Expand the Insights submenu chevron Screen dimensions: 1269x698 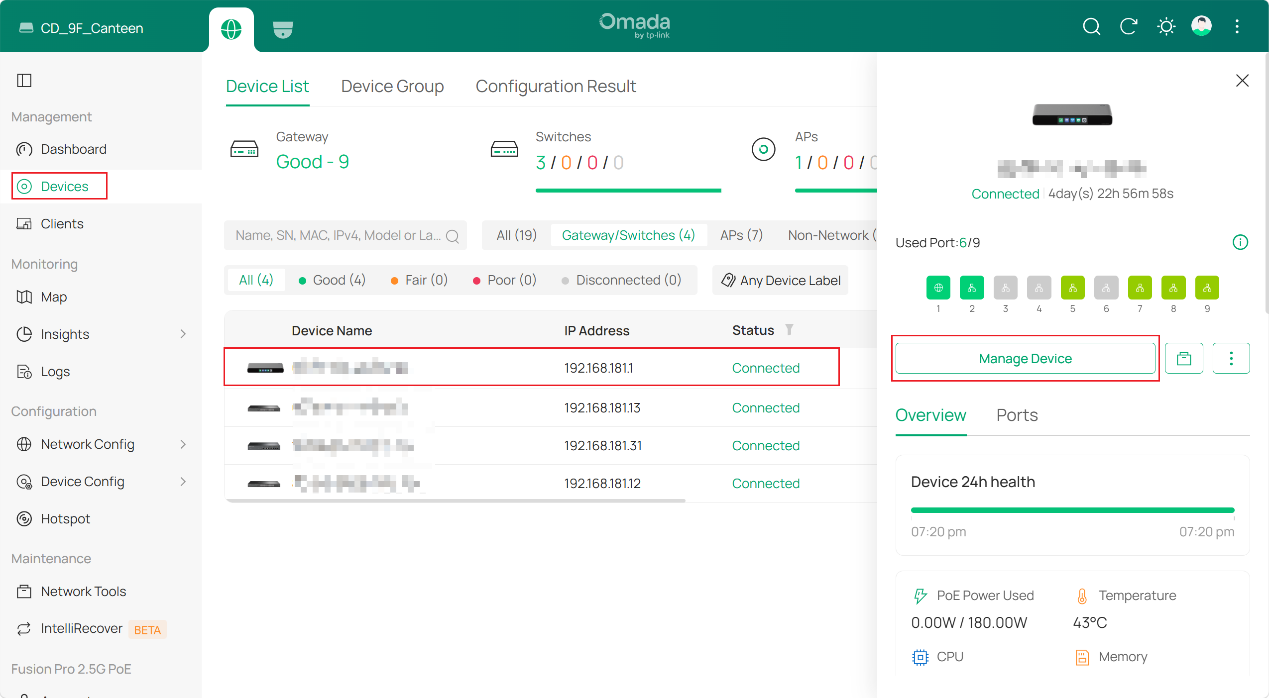click(x=183, y=334)
